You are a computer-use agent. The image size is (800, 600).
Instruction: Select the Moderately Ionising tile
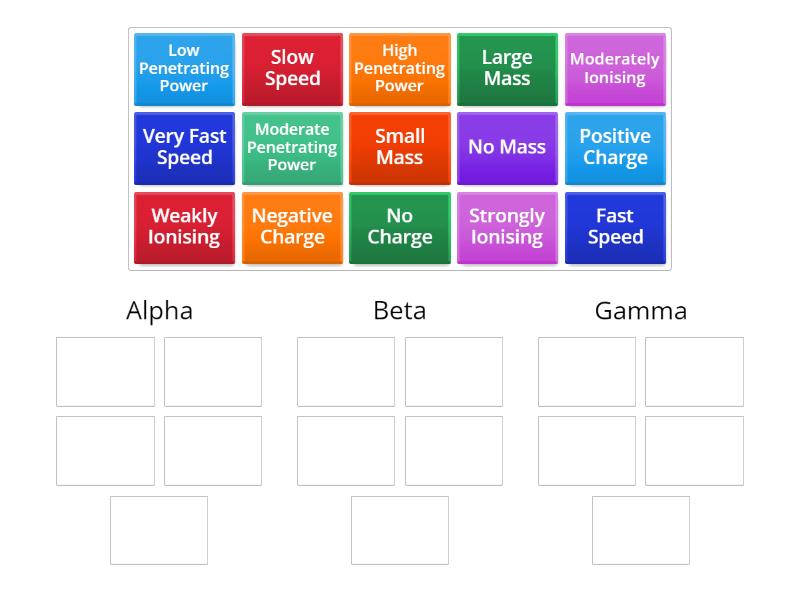(615, 69)
